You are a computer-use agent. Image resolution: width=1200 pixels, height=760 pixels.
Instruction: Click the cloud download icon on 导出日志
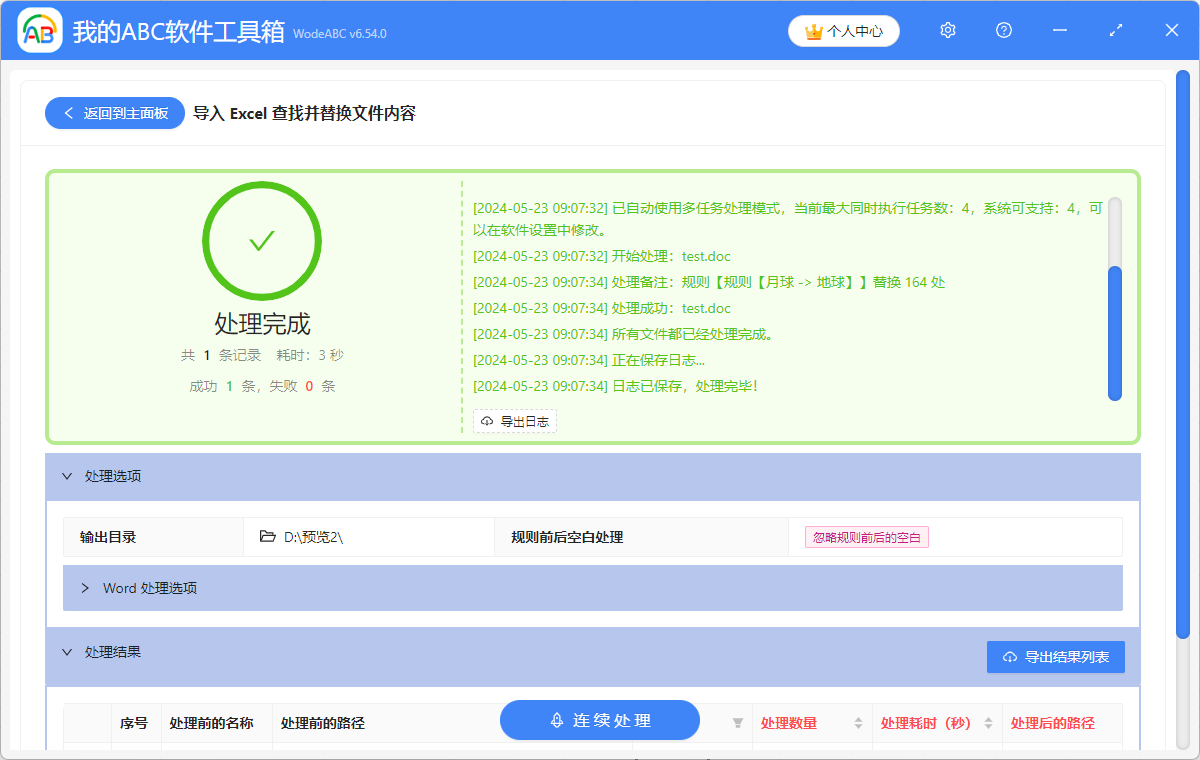[x=485, y=421]
